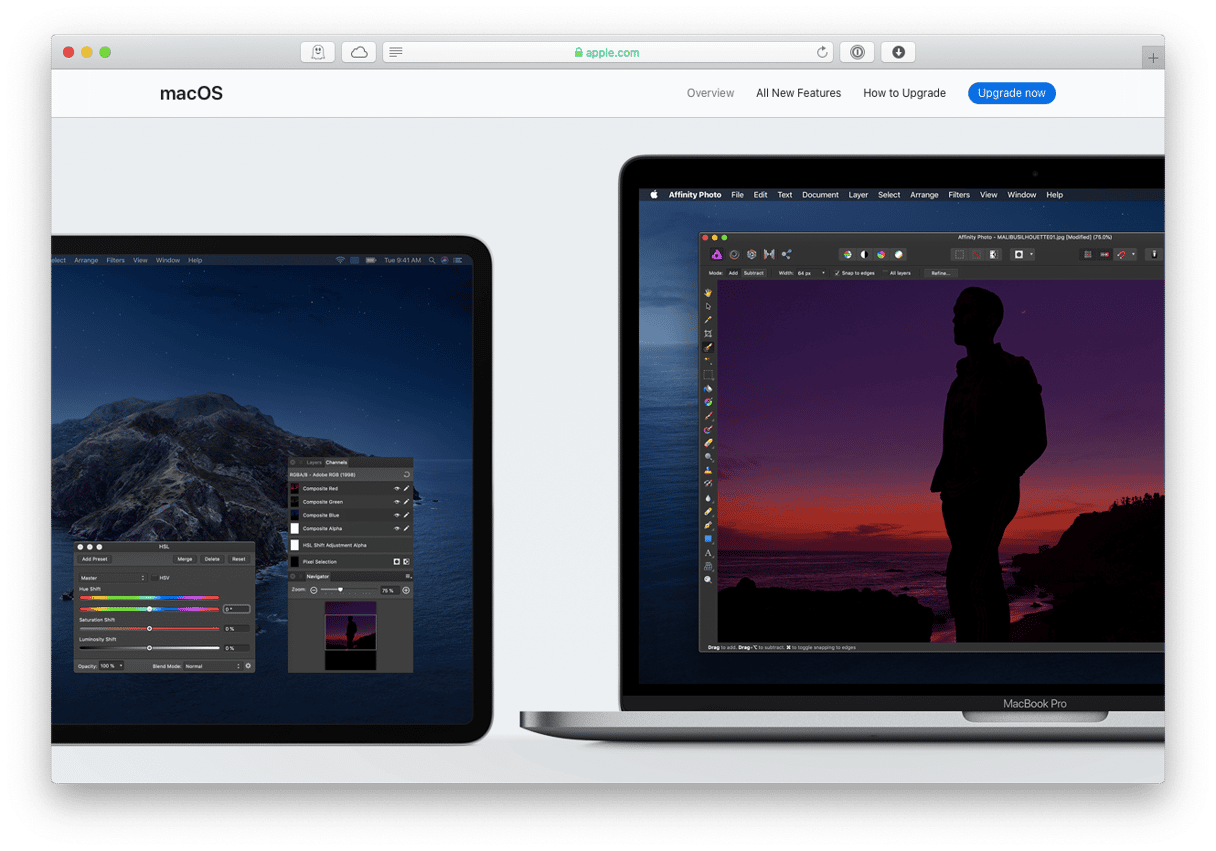Select the Move arrow tool
Image resolution: width=1216 pixels, height=851 pixels.
click(708, 306)
